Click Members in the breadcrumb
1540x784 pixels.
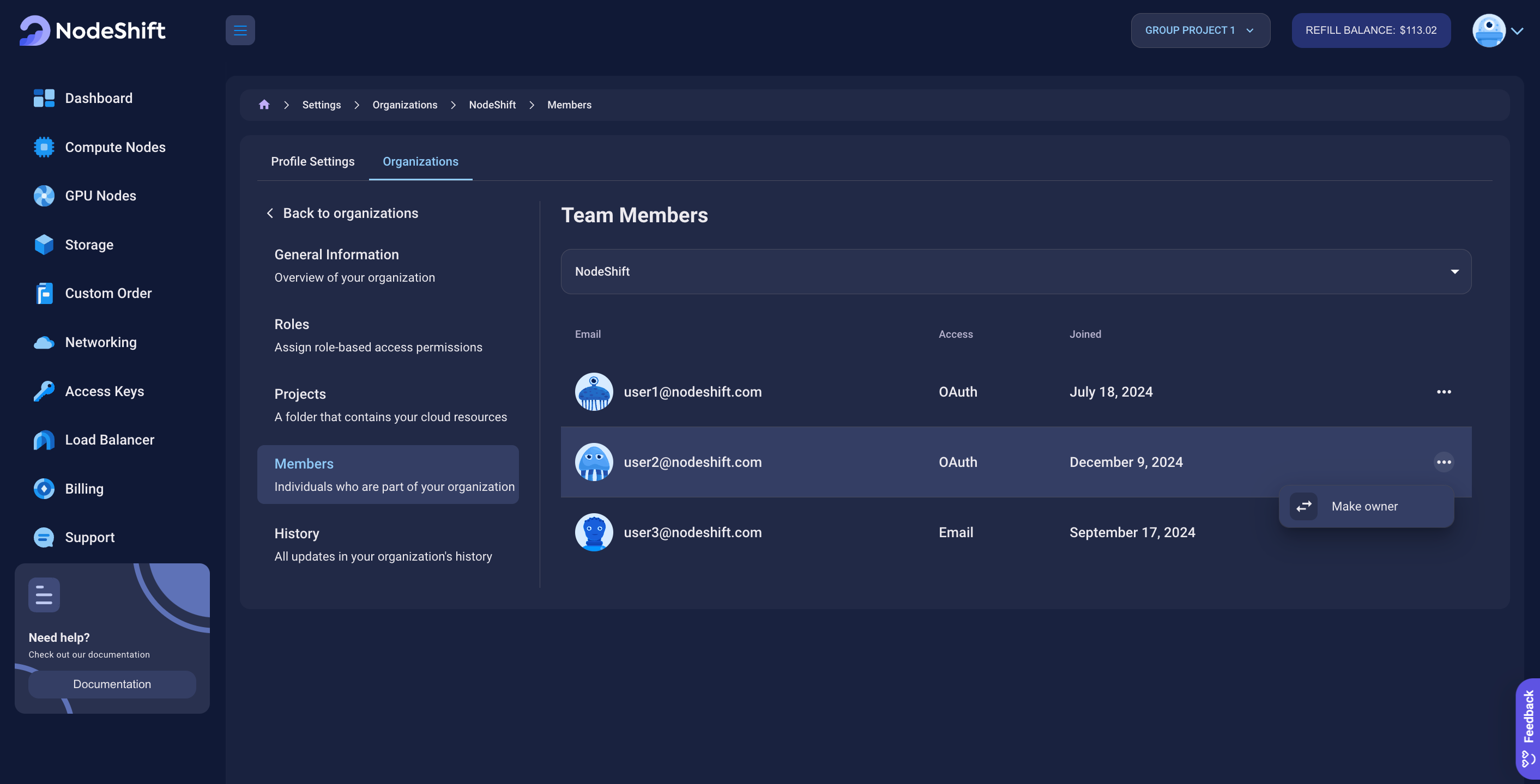[x=569, y=105]
